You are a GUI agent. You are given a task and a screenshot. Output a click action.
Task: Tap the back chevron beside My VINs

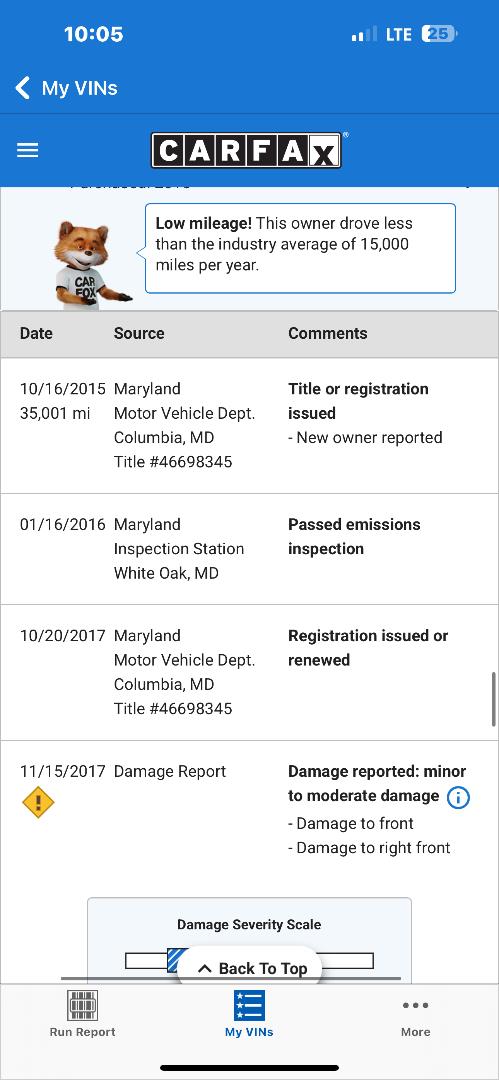[x=22, y=88]
